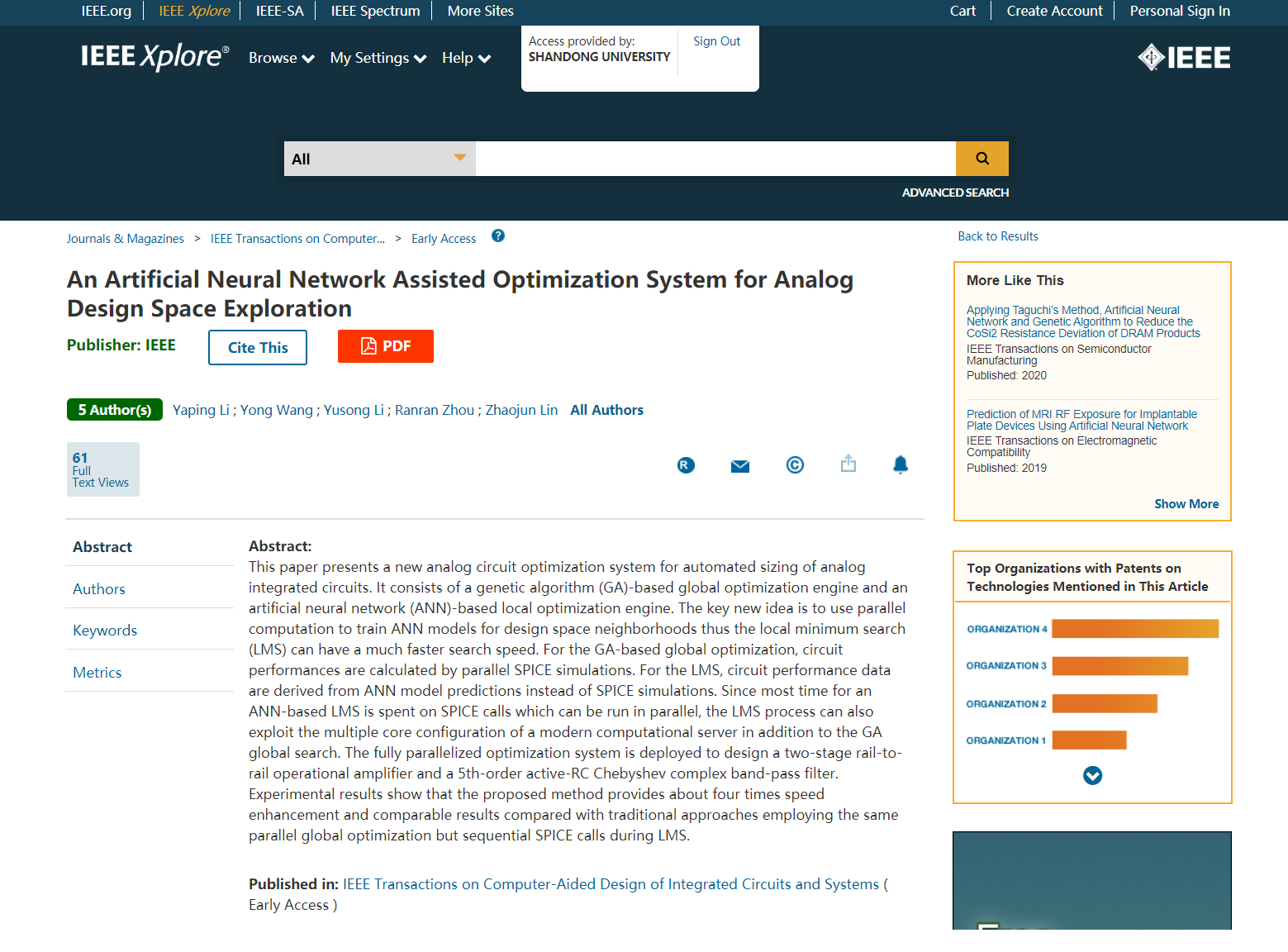
Task: Click the search magnifier button
Action: [x=981, y=159]
